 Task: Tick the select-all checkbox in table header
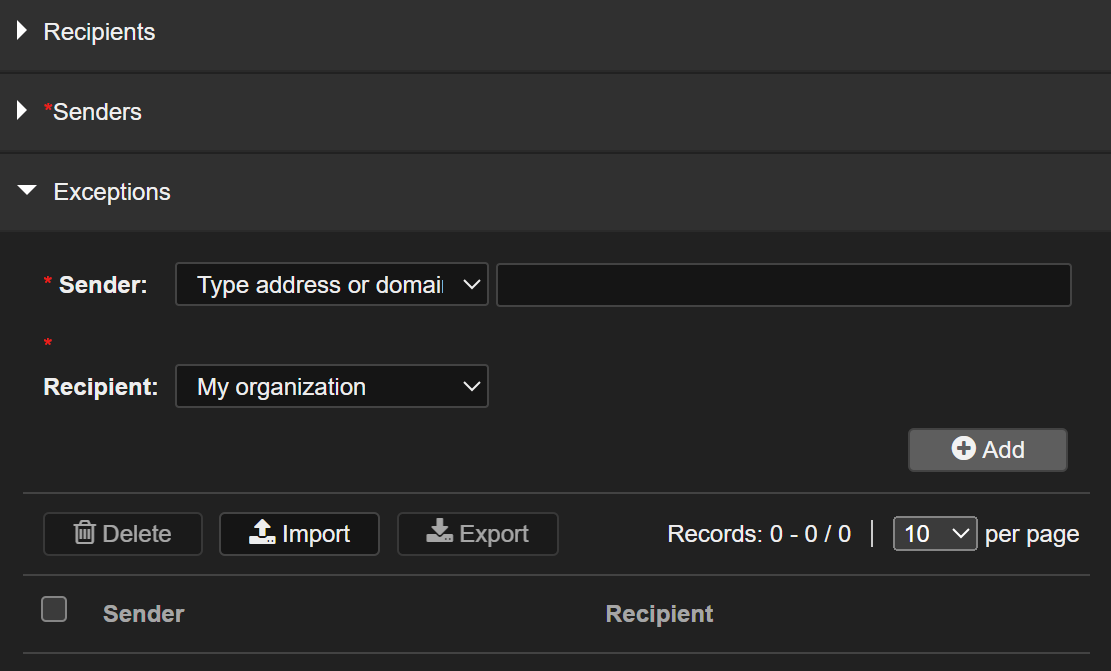point(54,609)
